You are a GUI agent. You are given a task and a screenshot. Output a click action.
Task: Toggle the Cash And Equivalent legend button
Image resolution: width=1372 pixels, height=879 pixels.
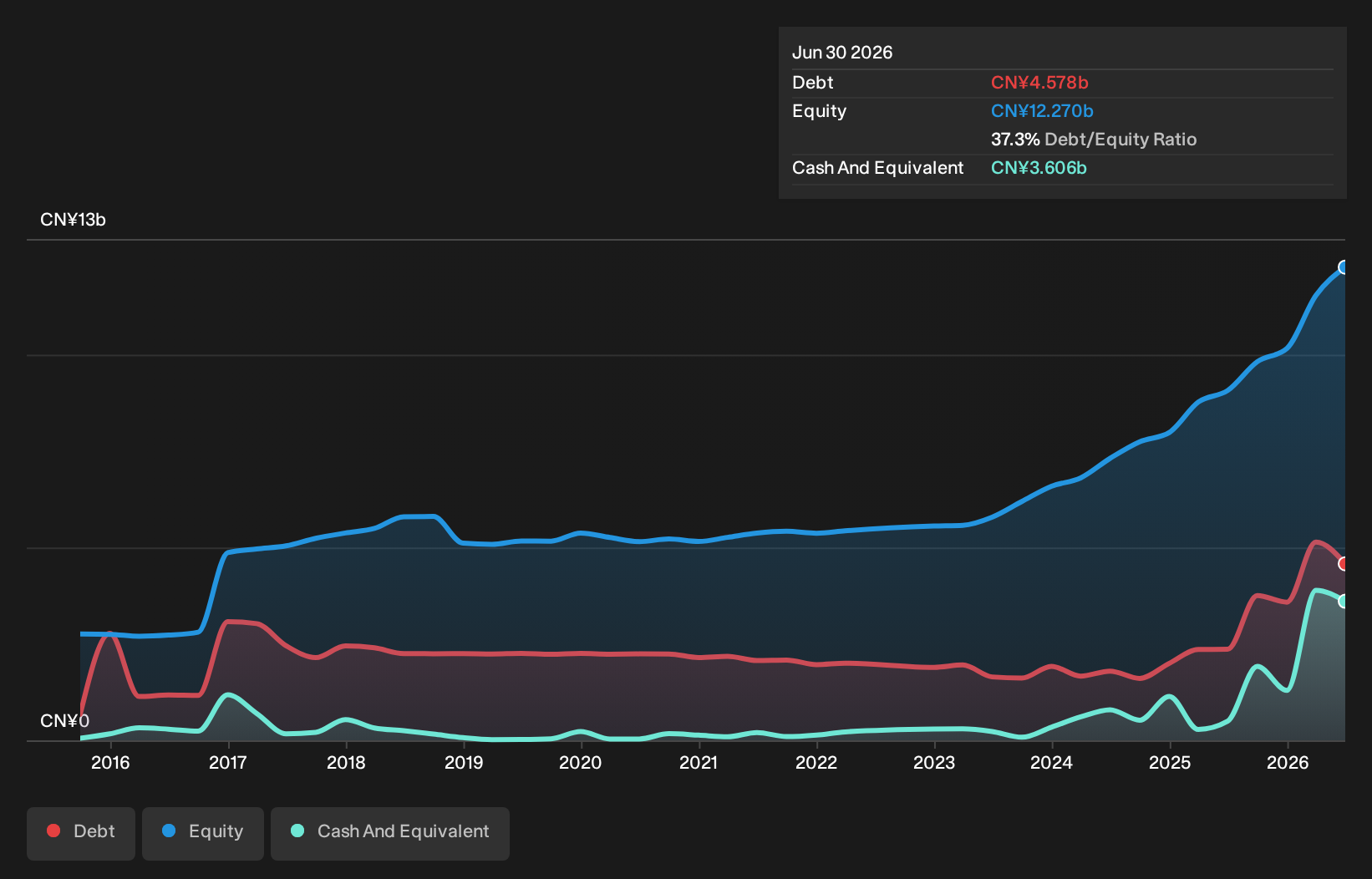point(390,833)
